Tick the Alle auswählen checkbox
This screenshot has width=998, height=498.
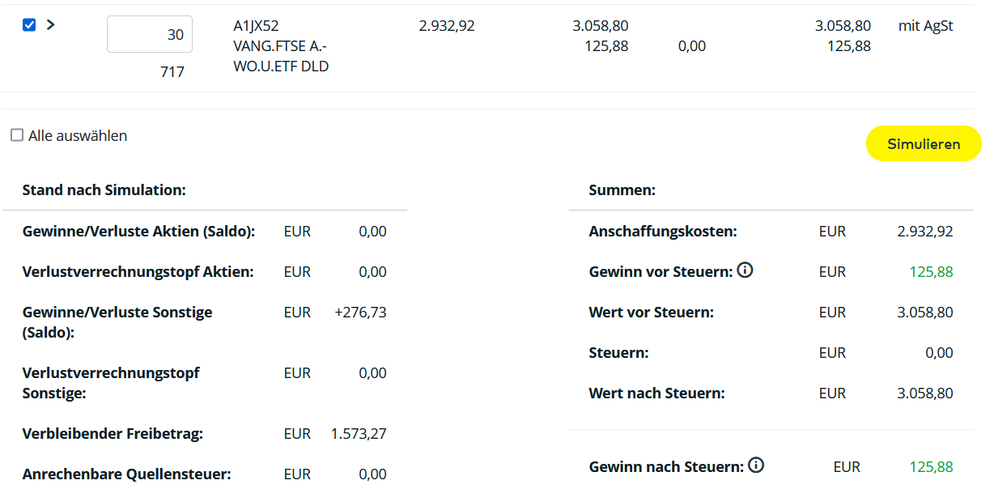17,135
